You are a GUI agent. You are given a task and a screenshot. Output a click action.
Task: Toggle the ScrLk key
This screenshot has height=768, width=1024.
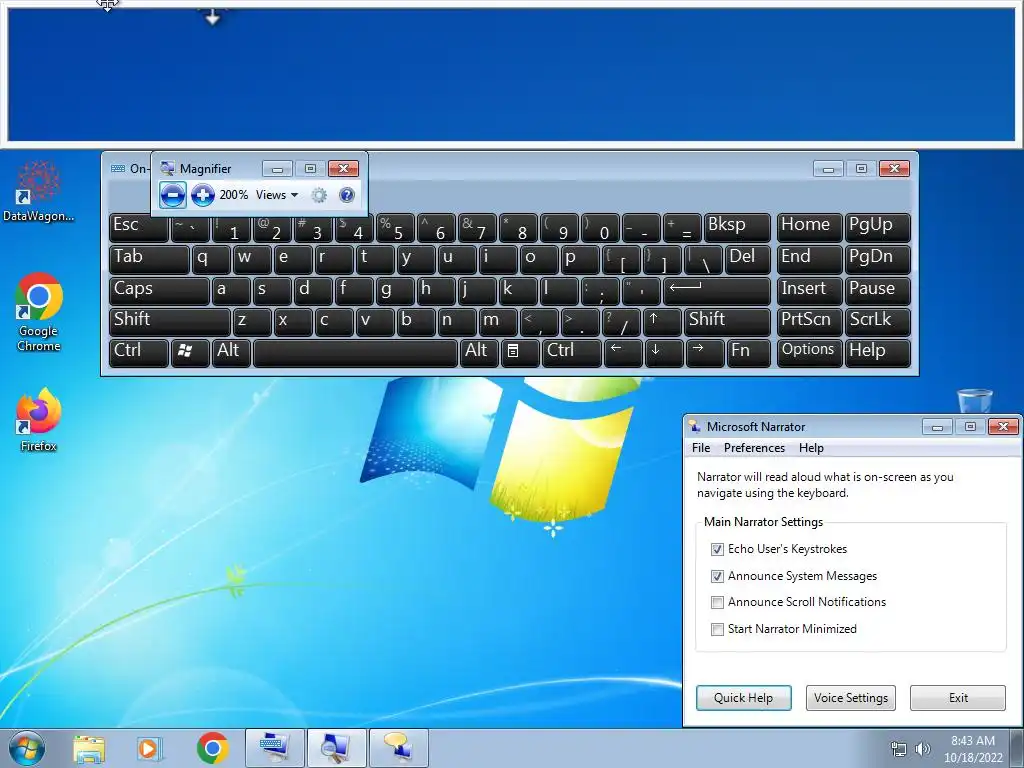point(878,322)
